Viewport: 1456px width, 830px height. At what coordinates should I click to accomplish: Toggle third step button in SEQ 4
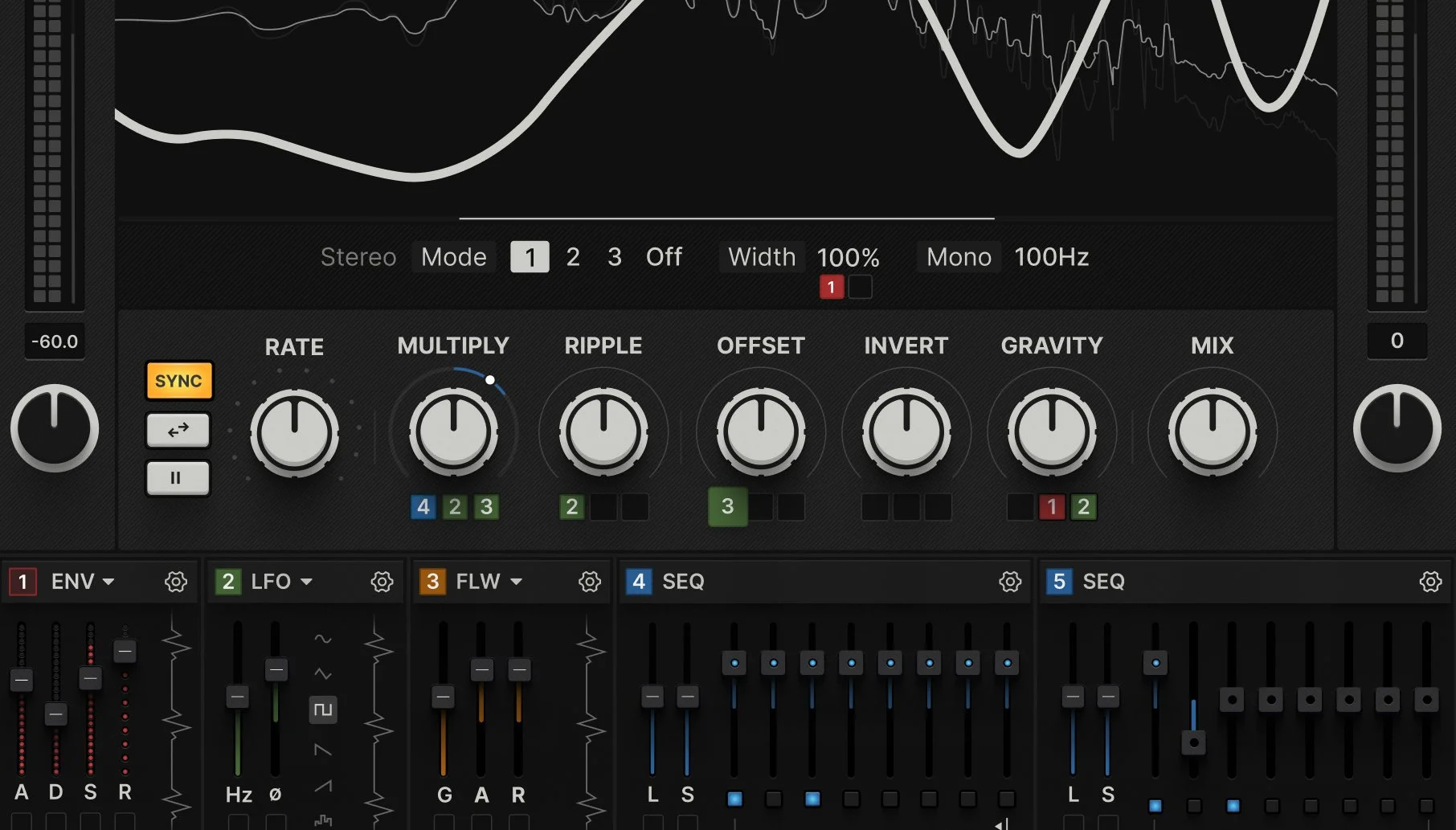812,799
